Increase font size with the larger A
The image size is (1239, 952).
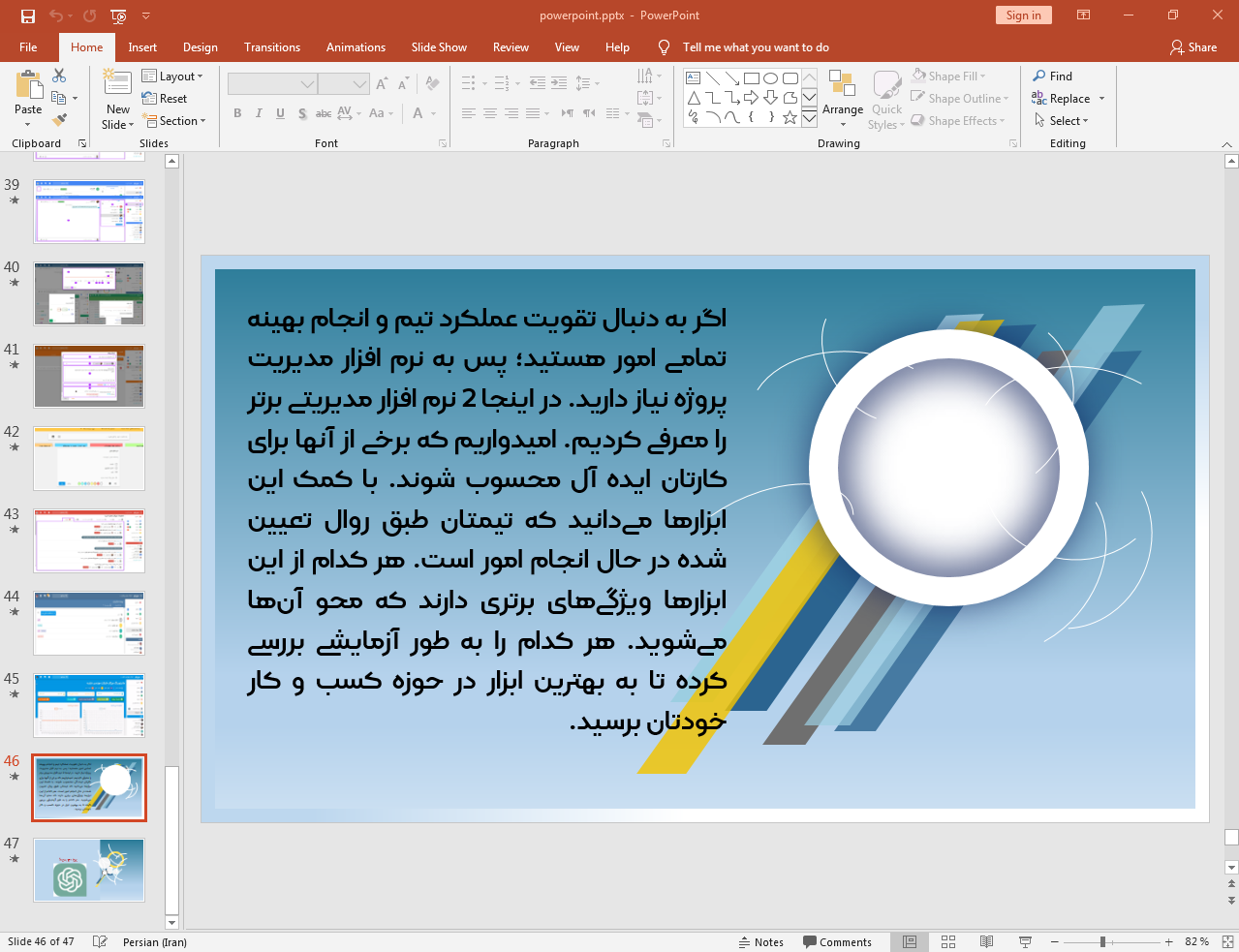click(x=382, y=84)
